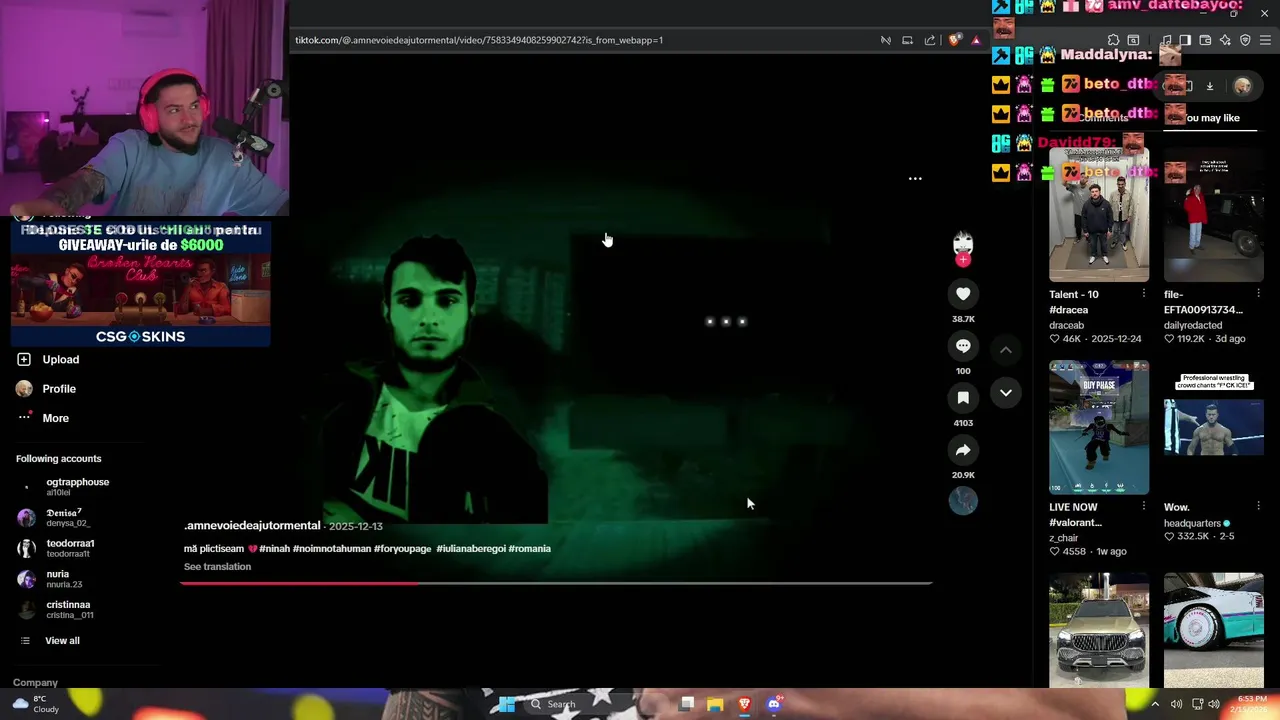Open the #ninah hashtag
This screenshot has width=1280, height=720.
click(x=274, y=549)
